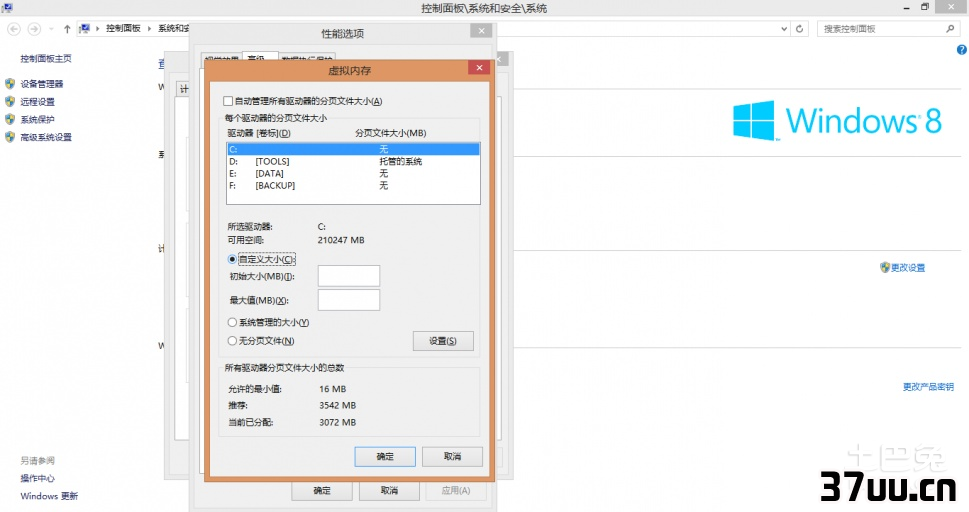Open recent locations dropdown arrow near navigation
969x512 pixels.
pyautogui.click(x=51, y=28)
